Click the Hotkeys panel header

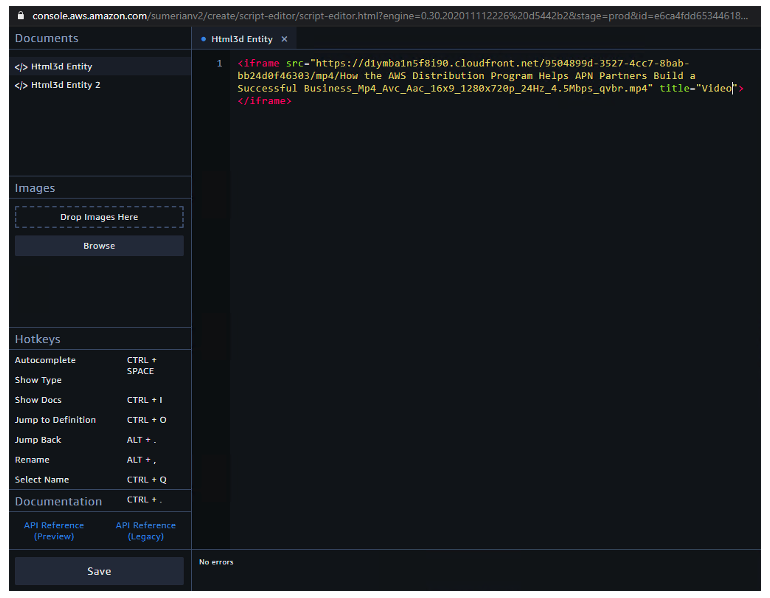pyautogui.click(x=38, y=339)
